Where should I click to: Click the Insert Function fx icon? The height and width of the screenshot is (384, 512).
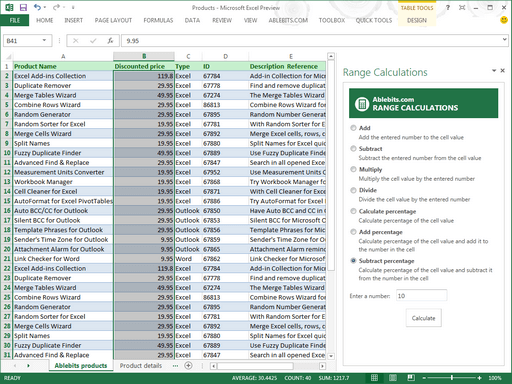click(x=110, y=41)
